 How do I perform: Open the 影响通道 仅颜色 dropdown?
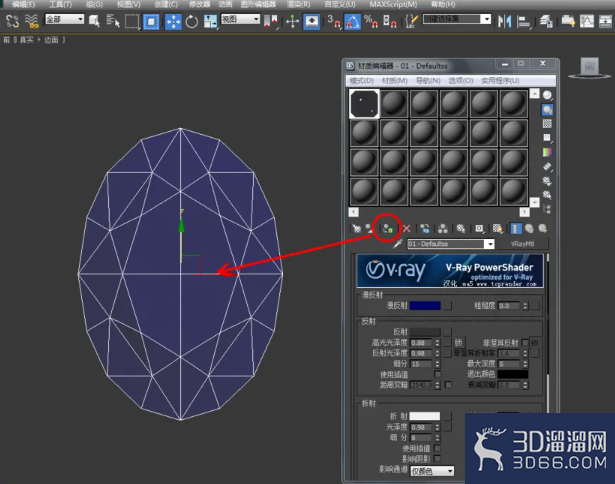pos(432,471)
